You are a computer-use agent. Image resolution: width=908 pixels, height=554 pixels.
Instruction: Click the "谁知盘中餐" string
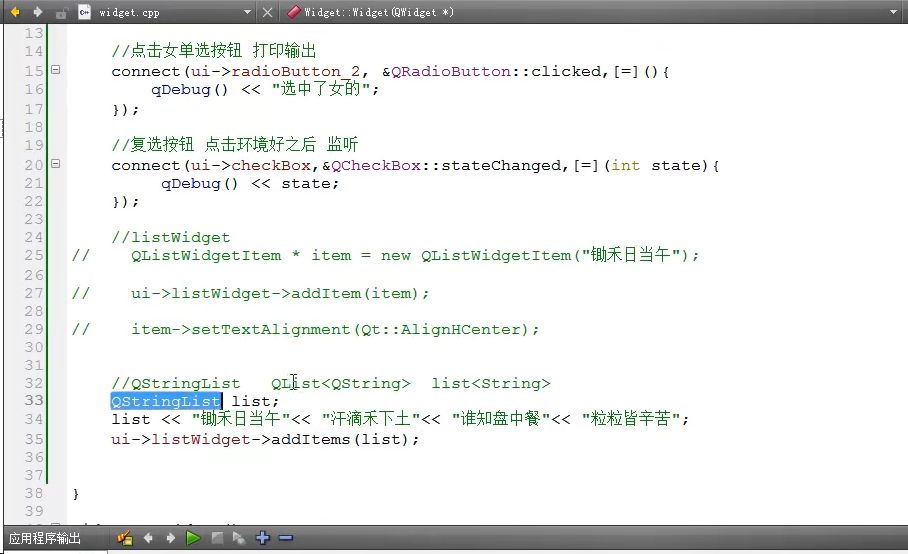click(x=501, y=419)
